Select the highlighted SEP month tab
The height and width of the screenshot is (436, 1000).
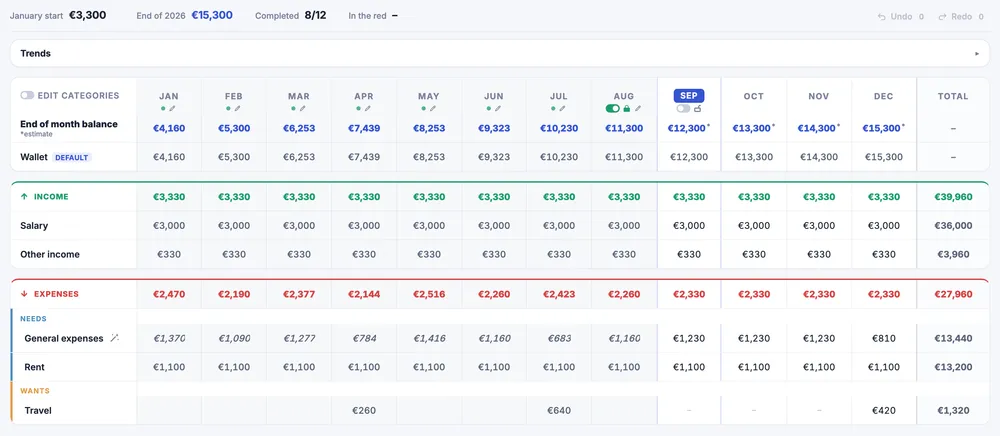pos(689,96)
